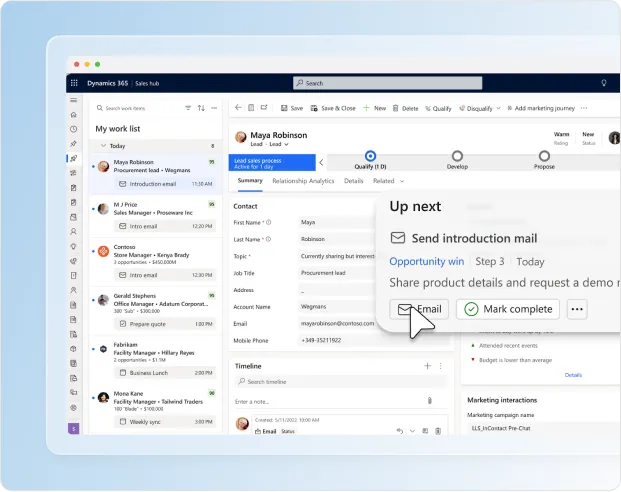Click Introduction email activity for Maya

tap(166, 184)
